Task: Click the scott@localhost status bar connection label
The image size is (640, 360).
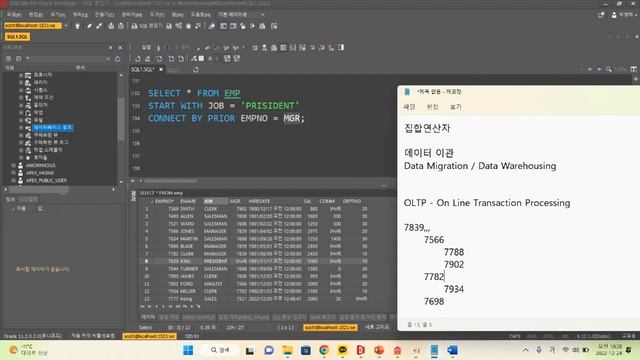Action: [x=149, y=336]
